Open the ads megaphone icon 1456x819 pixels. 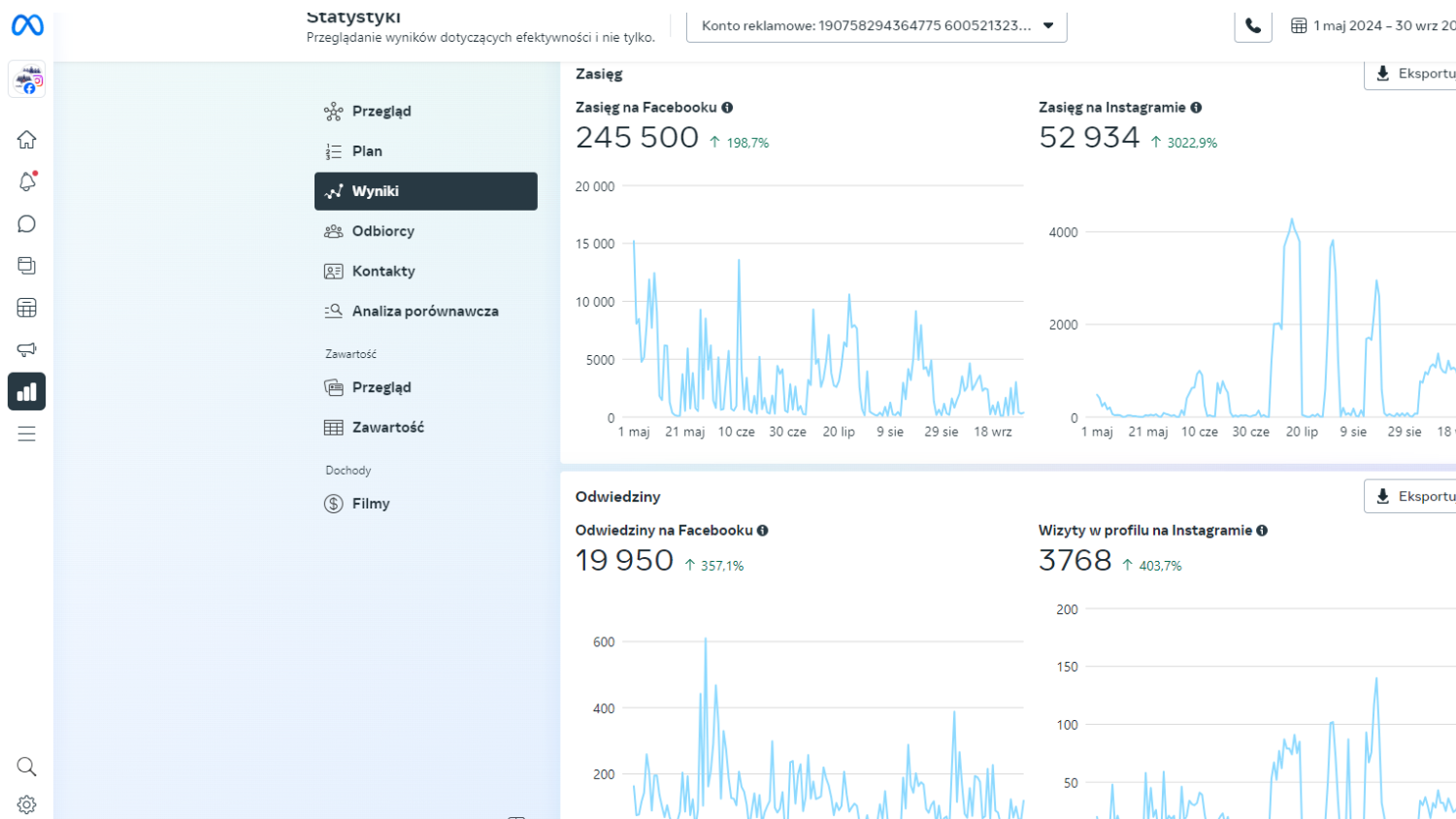tap(26, 349)
